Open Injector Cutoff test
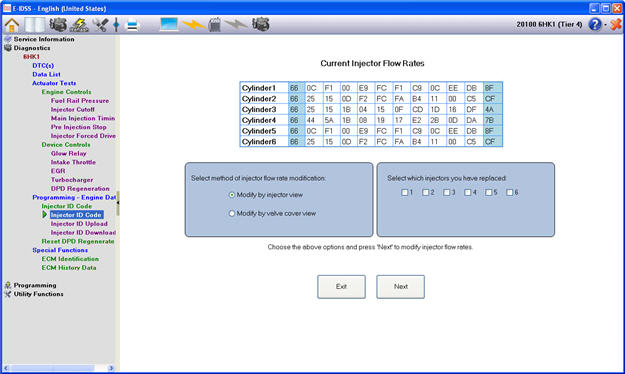This screenshot has width=625, height=374. 73,109
